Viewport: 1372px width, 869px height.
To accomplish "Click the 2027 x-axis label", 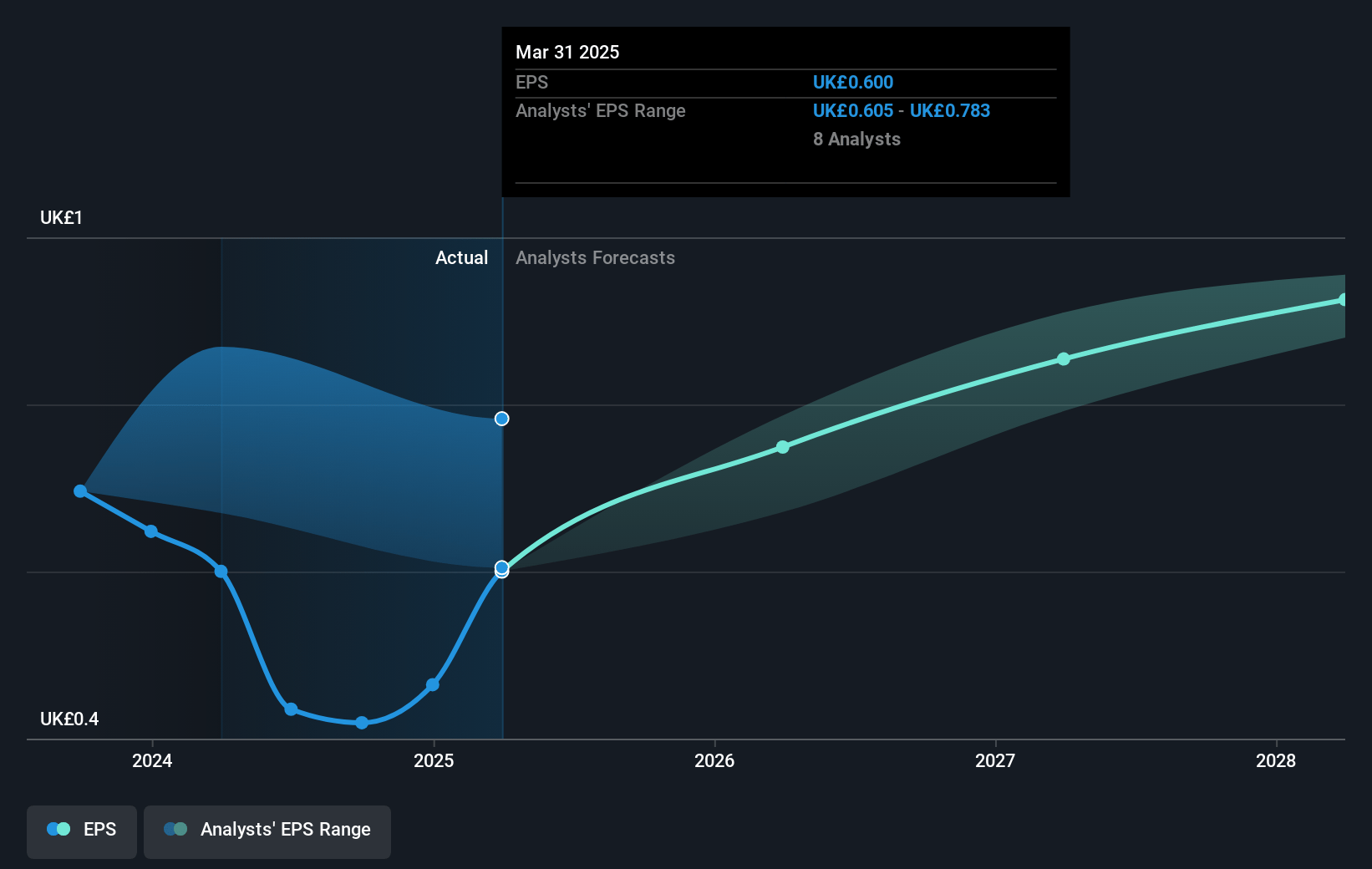I will pos(995,760).
